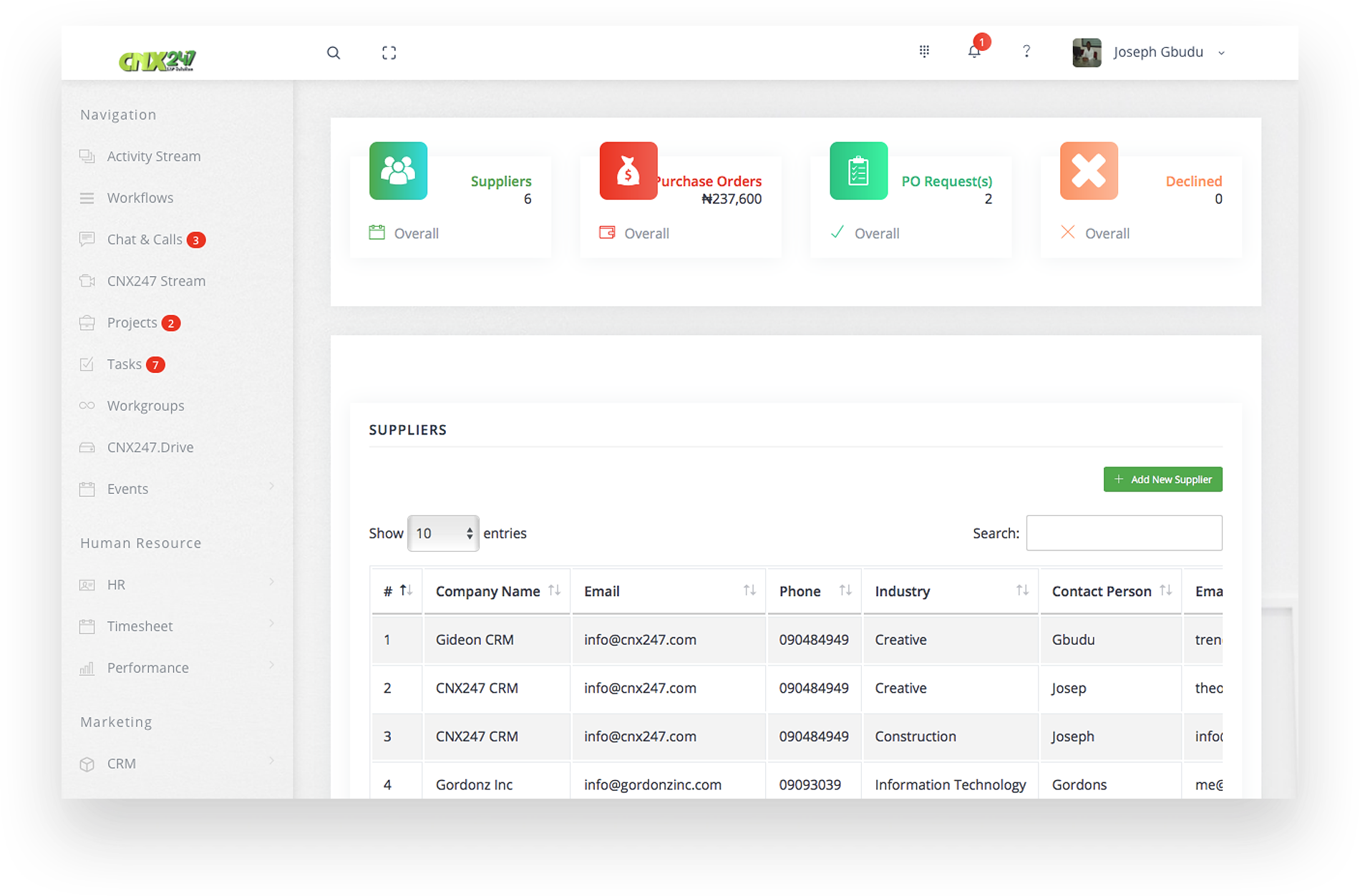
Task: Click the orange Declined X icon
Action: [1088, 171]
